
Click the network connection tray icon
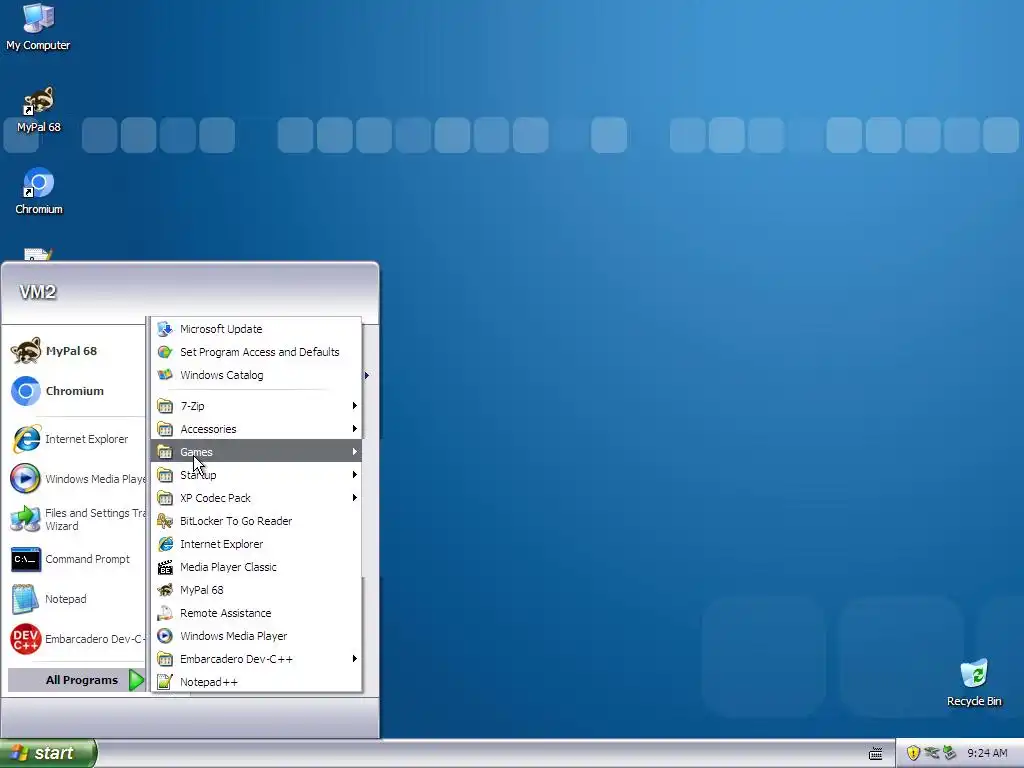[932, 753]
